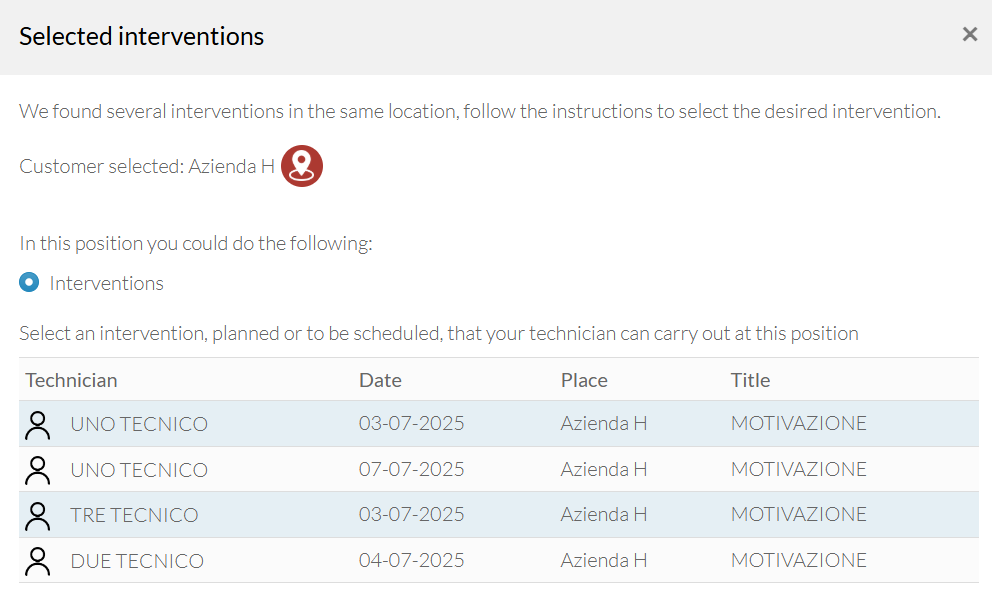Choose the DUE TECNICO intervention row
Image resolution: width=992 pixels, height=615 pixels.
pos(499,561)
